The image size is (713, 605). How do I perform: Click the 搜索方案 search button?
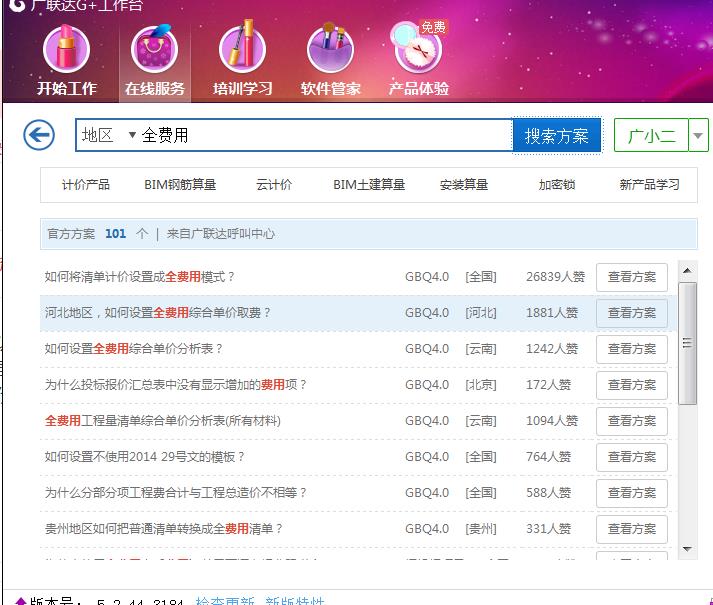coord(557,136)
